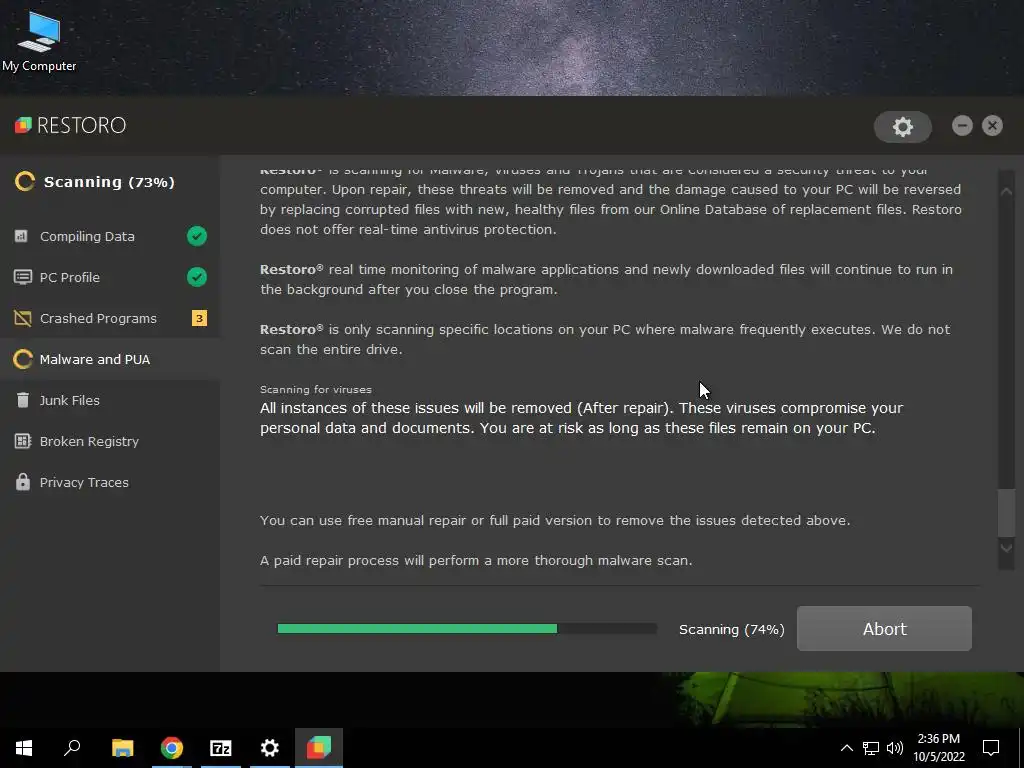Viewport: 1024px width, 768px height.
Task: Minimize the Restoro window
Action: (x=962, y=125)
